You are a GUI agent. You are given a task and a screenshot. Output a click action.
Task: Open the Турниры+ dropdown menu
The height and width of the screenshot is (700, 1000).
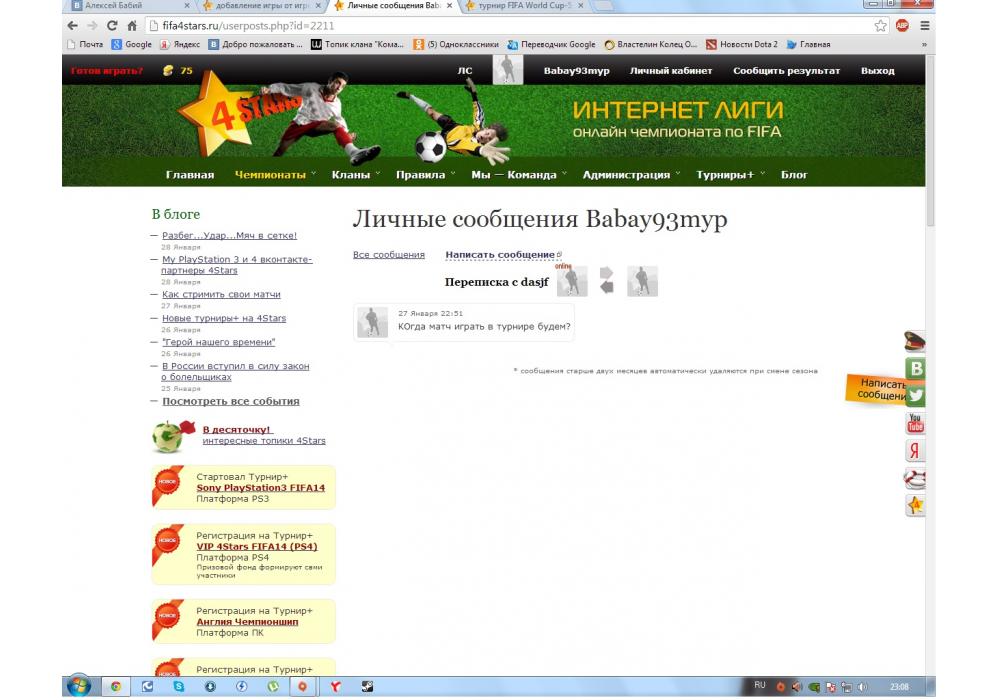pyautogui.click(x=729, y=175)
